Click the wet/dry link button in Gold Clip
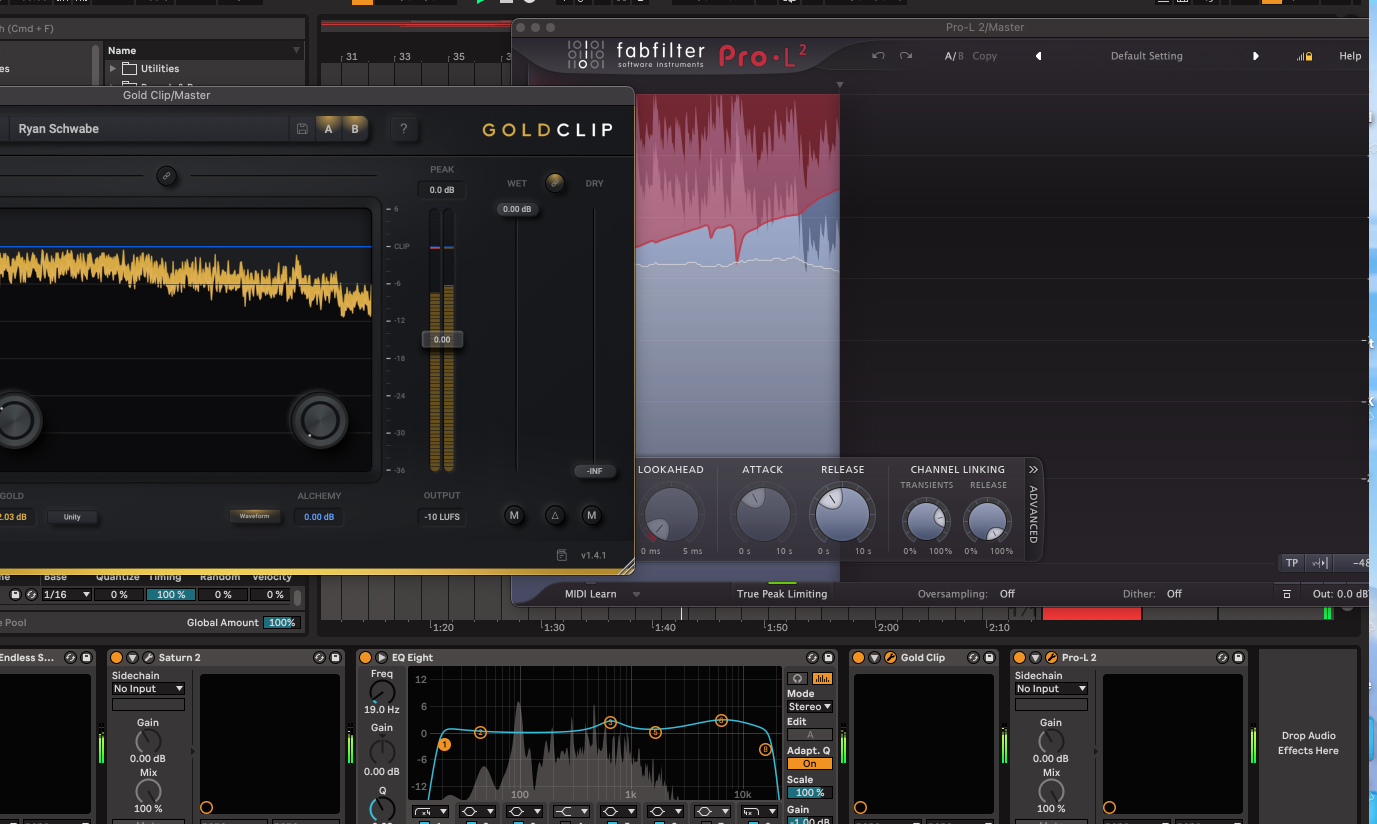 point(554,182)
